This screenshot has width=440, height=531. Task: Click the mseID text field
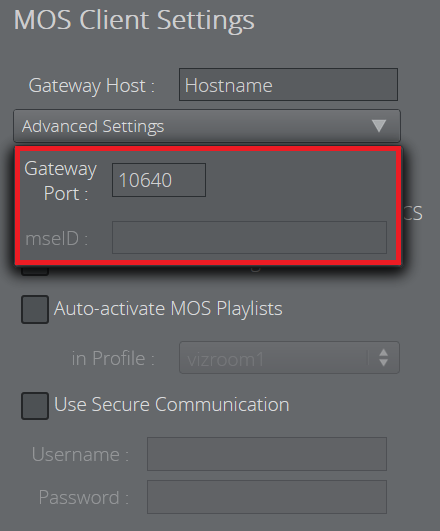(x=249, y=237)
